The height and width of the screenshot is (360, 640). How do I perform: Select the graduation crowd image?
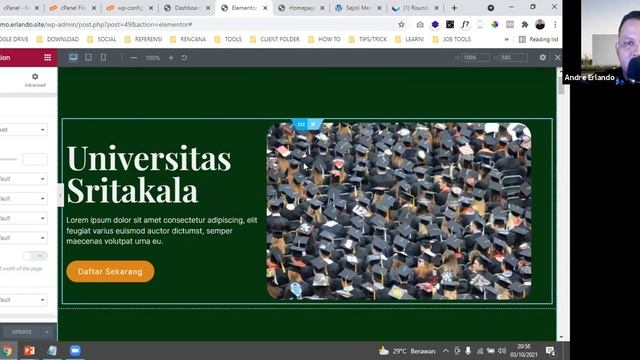(399, 211)
